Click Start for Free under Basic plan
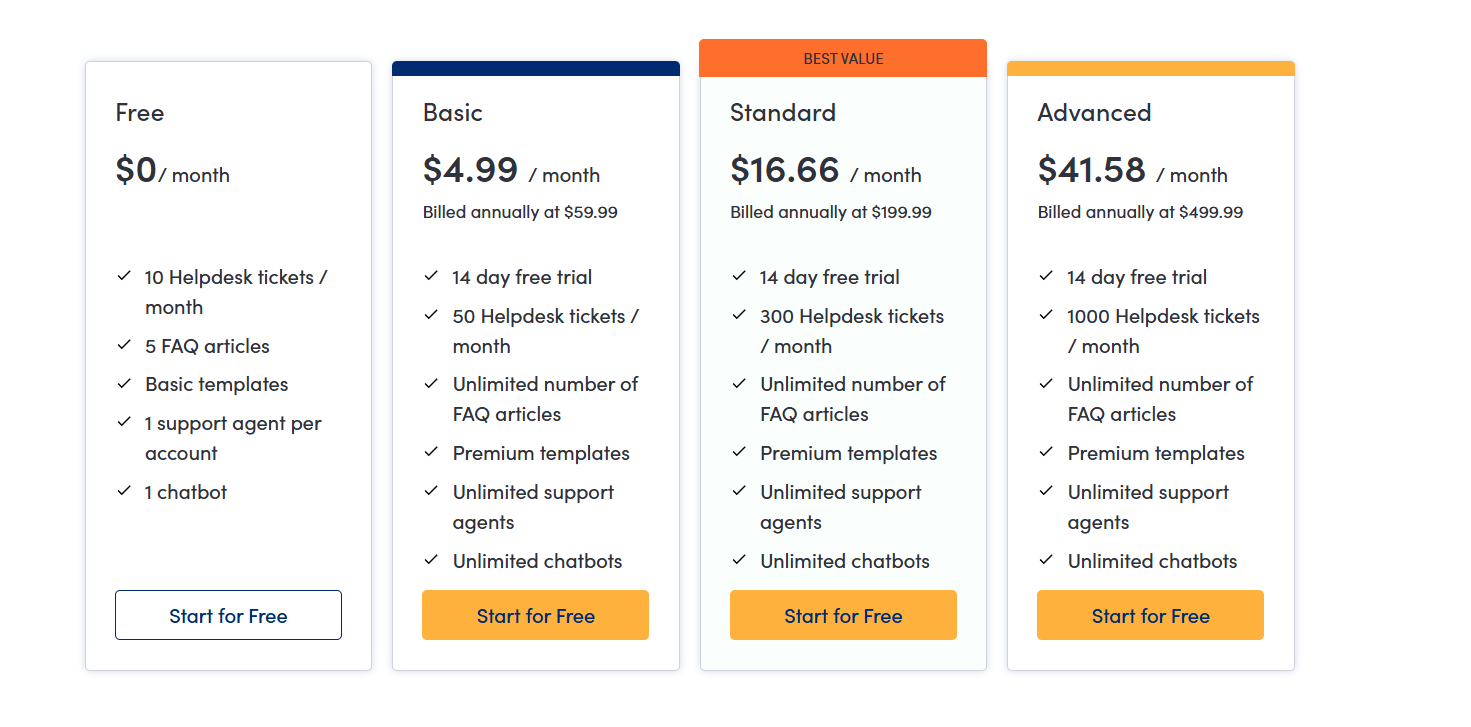 [535, 615]
